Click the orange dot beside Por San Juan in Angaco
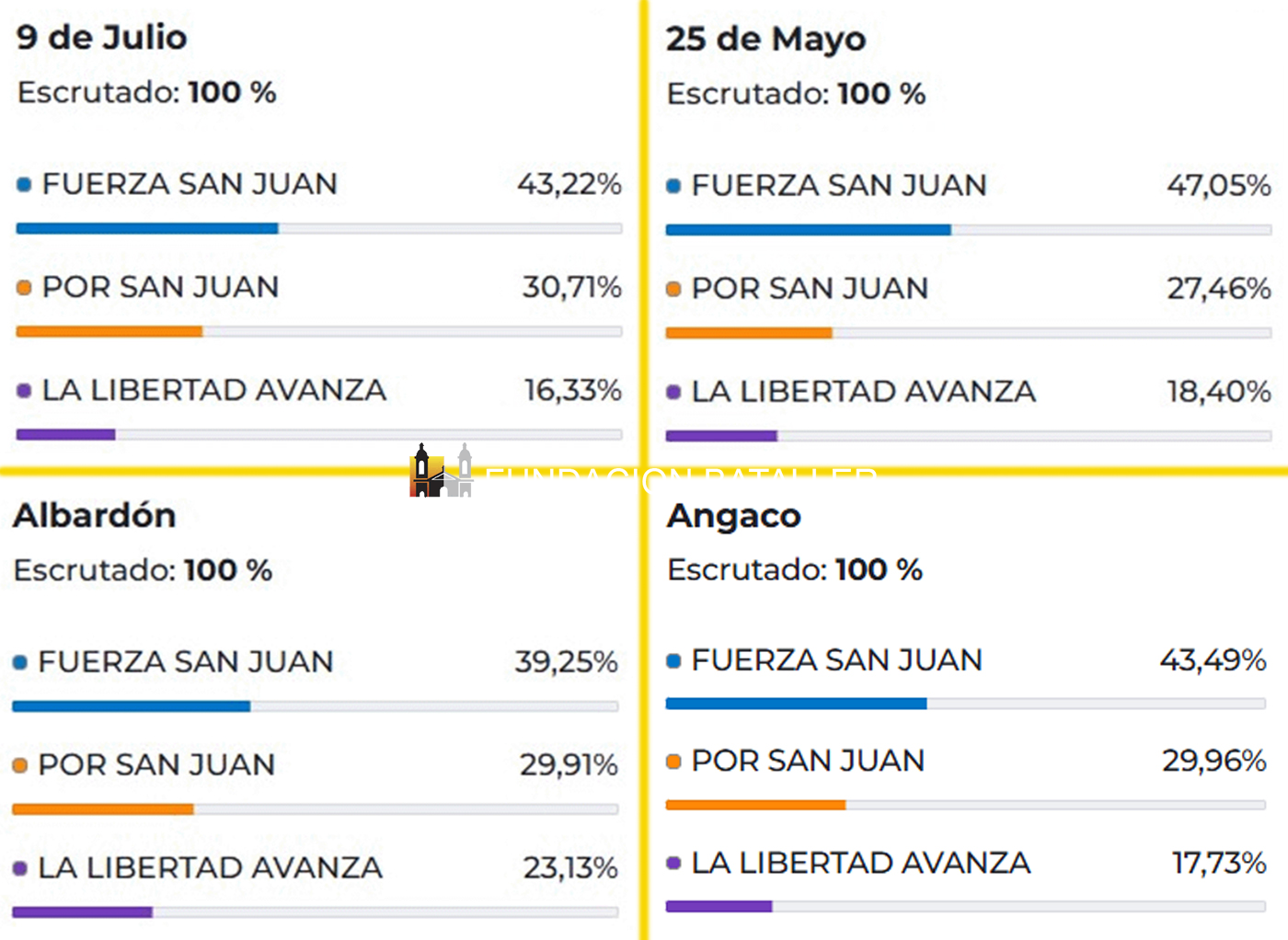Screen dimensions: 1288x940 [673, 762]
